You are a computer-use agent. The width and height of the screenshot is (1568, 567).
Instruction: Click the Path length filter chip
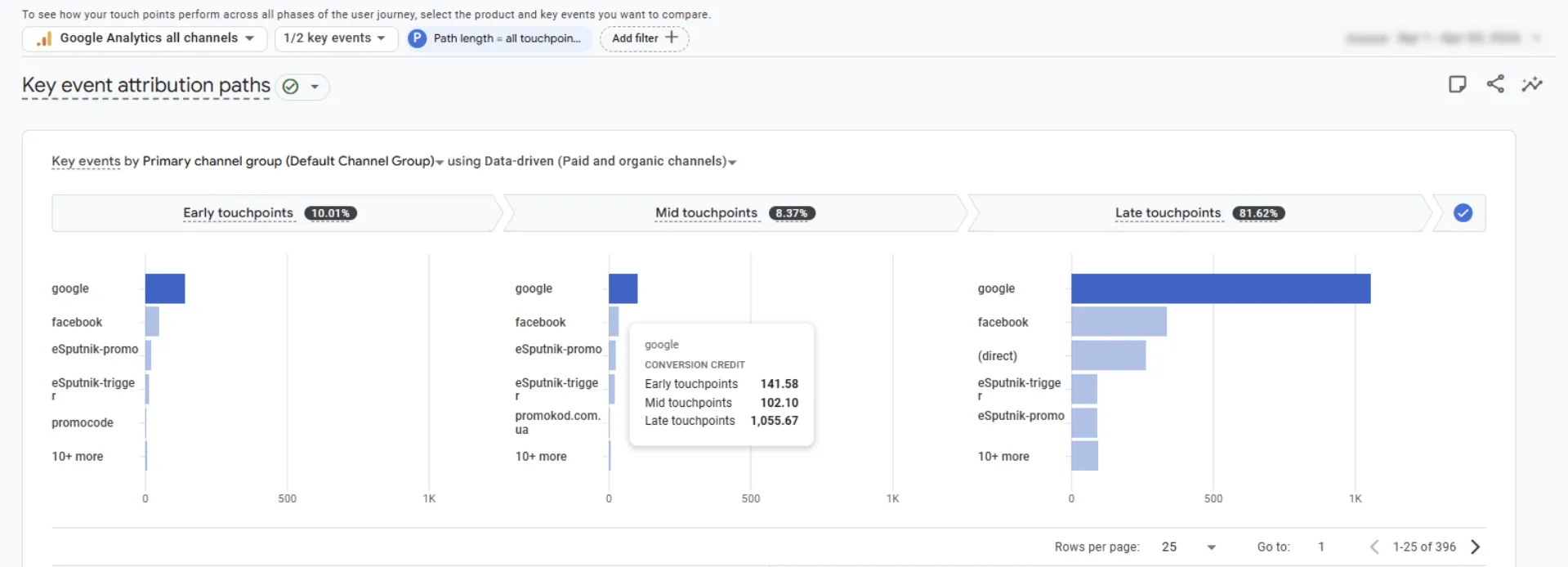pos(499,38)
